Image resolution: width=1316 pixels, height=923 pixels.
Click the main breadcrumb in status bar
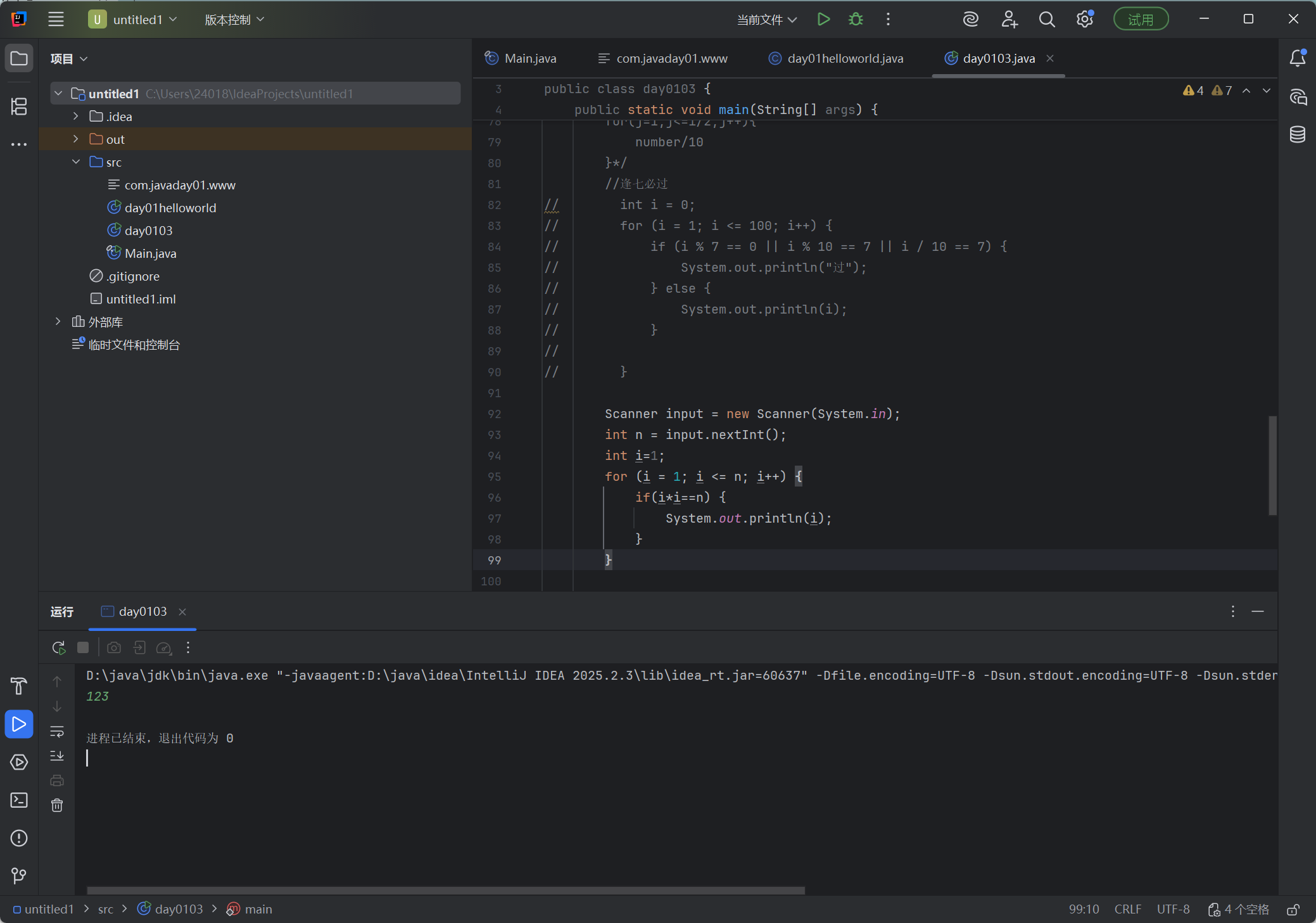coord(258,909)
